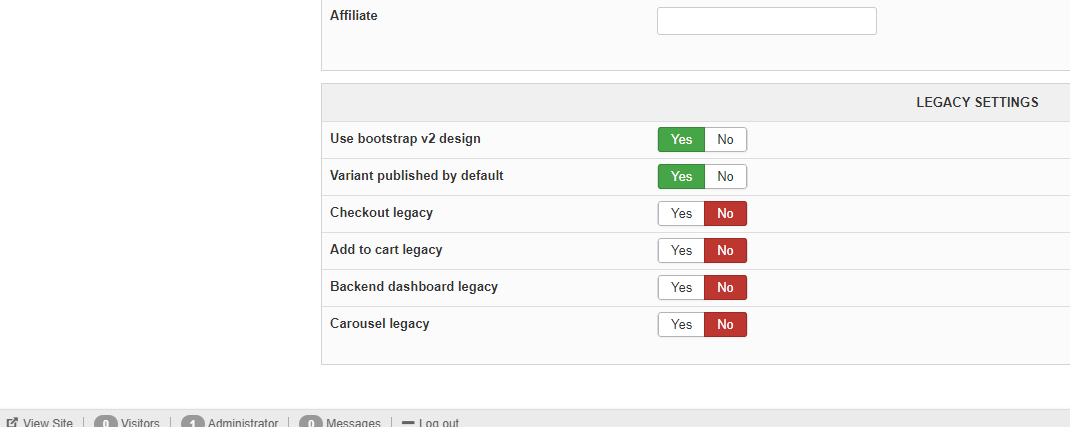The height and width of the screenshot is (427, 1070).
Task: Click the Visitors count badge
Action: click(106, 423)
